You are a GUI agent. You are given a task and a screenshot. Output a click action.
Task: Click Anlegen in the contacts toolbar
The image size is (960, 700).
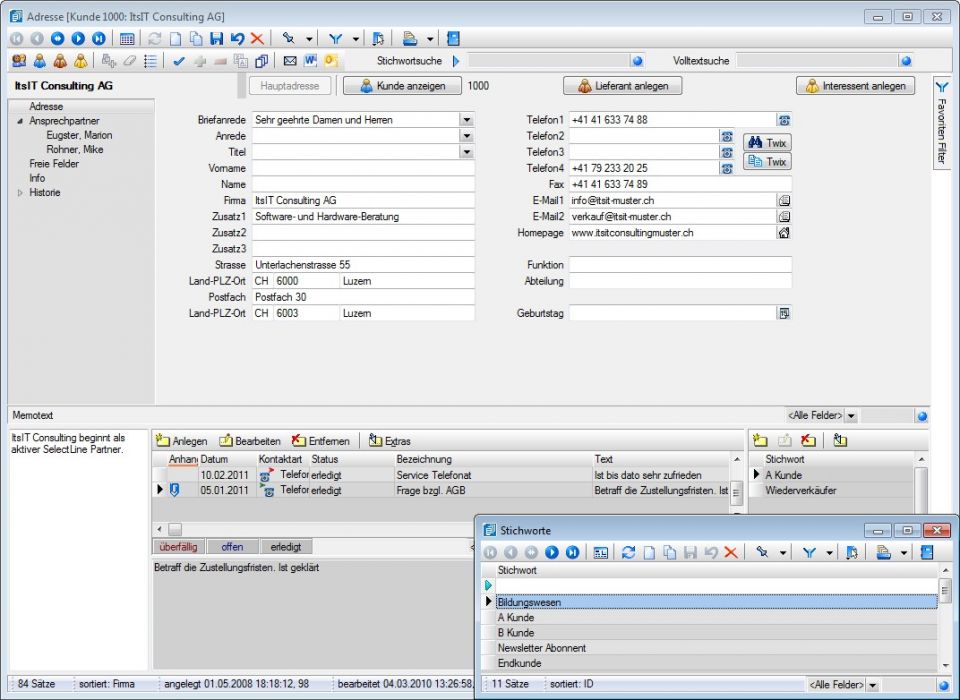182,441
